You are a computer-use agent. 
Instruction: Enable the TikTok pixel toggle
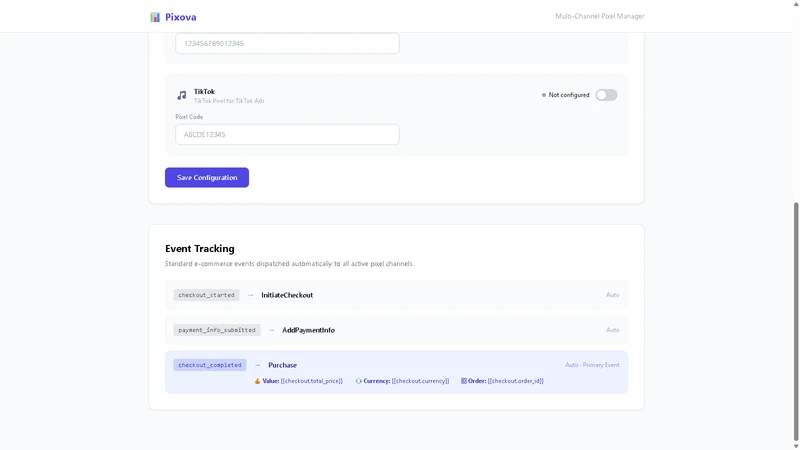click(x=606, y=95)
